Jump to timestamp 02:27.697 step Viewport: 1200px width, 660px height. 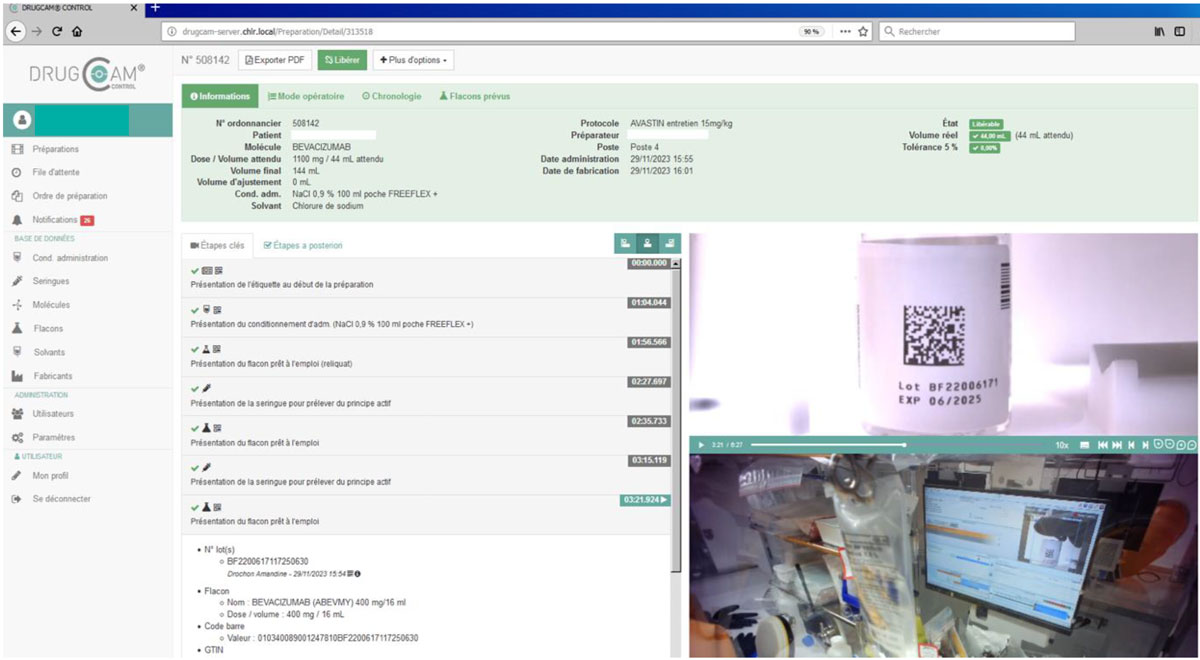click(648, 381)
